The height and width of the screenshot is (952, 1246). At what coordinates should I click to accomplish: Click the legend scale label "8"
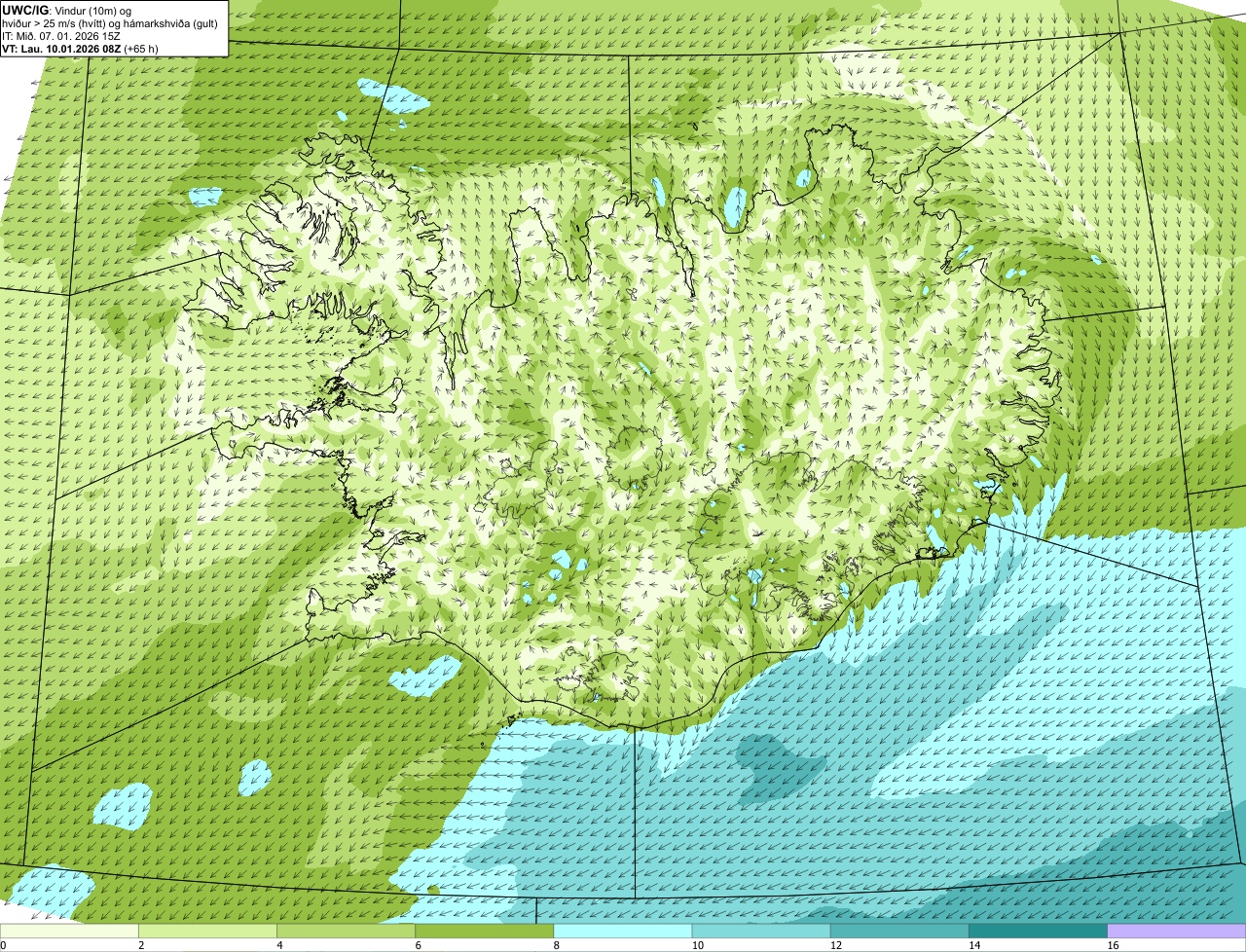point(556,945)
